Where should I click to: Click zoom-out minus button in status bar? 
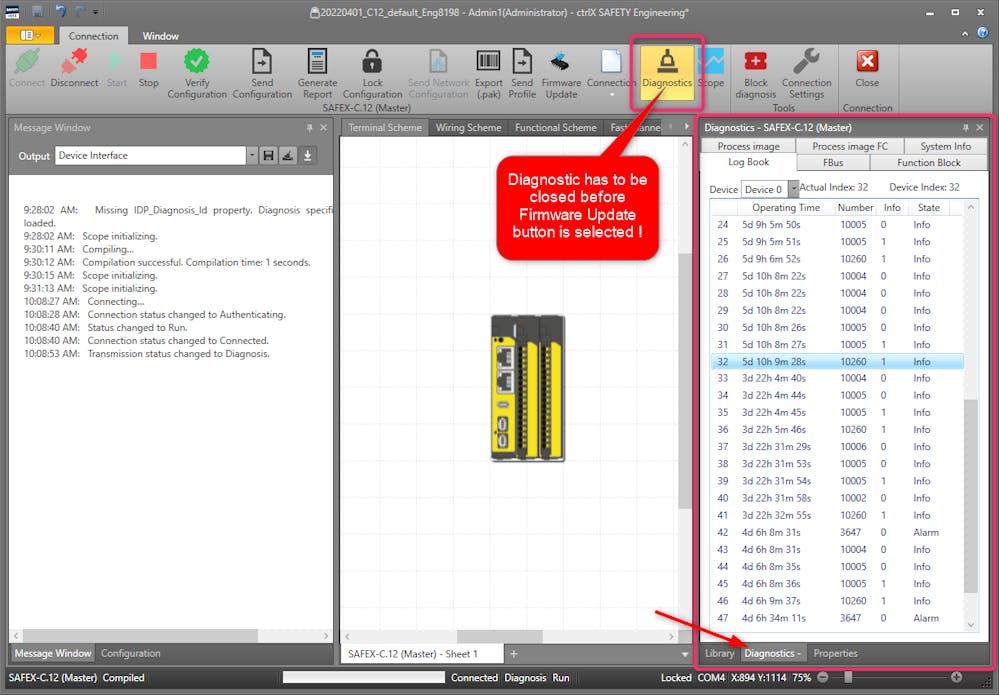(x=823, y=677)
